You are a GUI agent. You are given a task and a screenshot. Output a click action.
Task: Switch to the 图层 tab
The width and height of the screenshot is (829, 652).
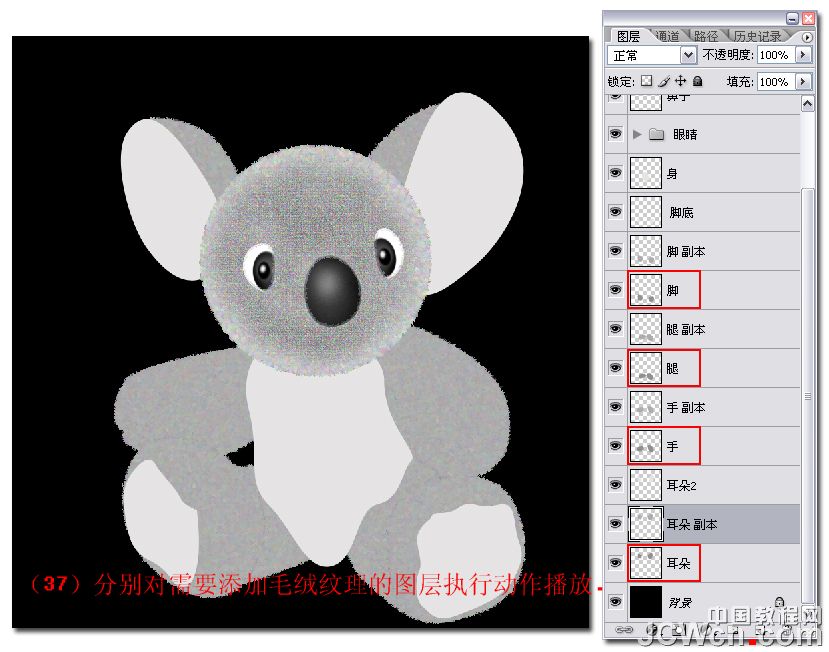click(628, 36)
